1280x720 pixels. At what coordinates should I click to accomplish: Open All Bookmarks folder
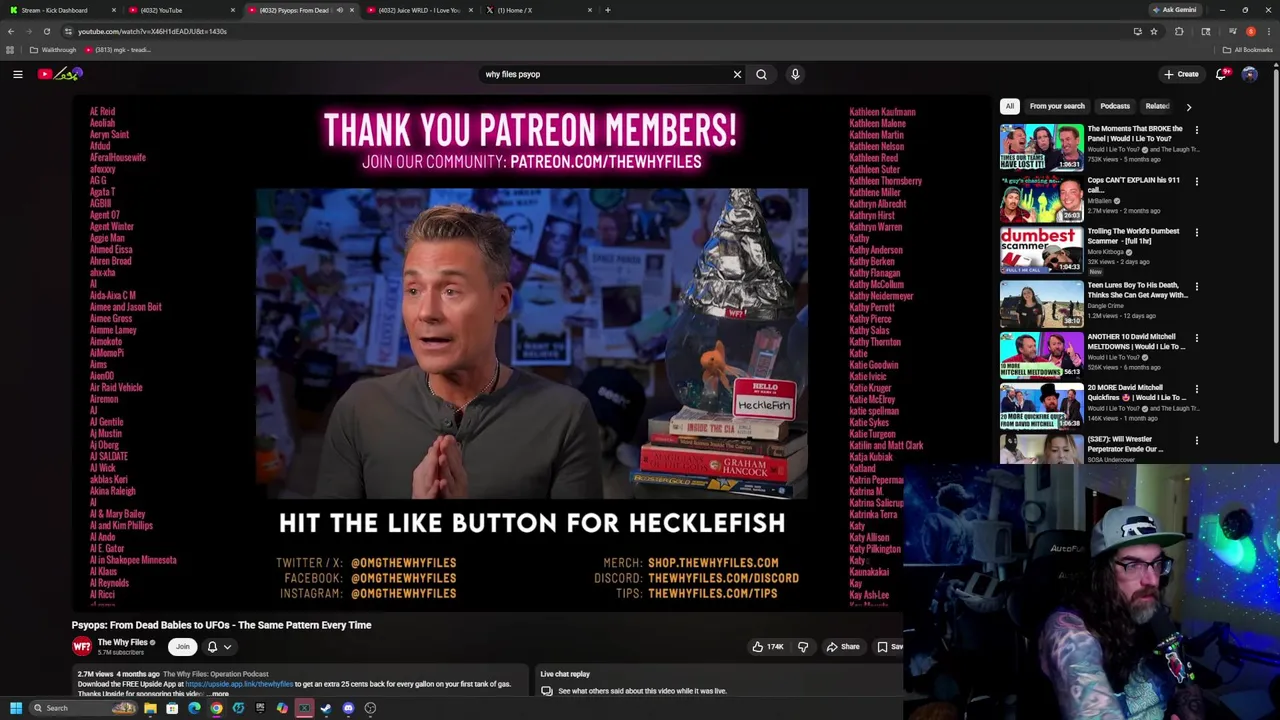tap(1248, 50)
